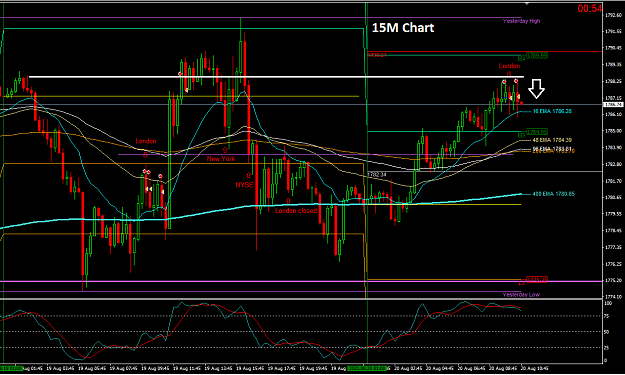Click the London closed label
The height and width of the screenshot is (375, 625).
296,210
